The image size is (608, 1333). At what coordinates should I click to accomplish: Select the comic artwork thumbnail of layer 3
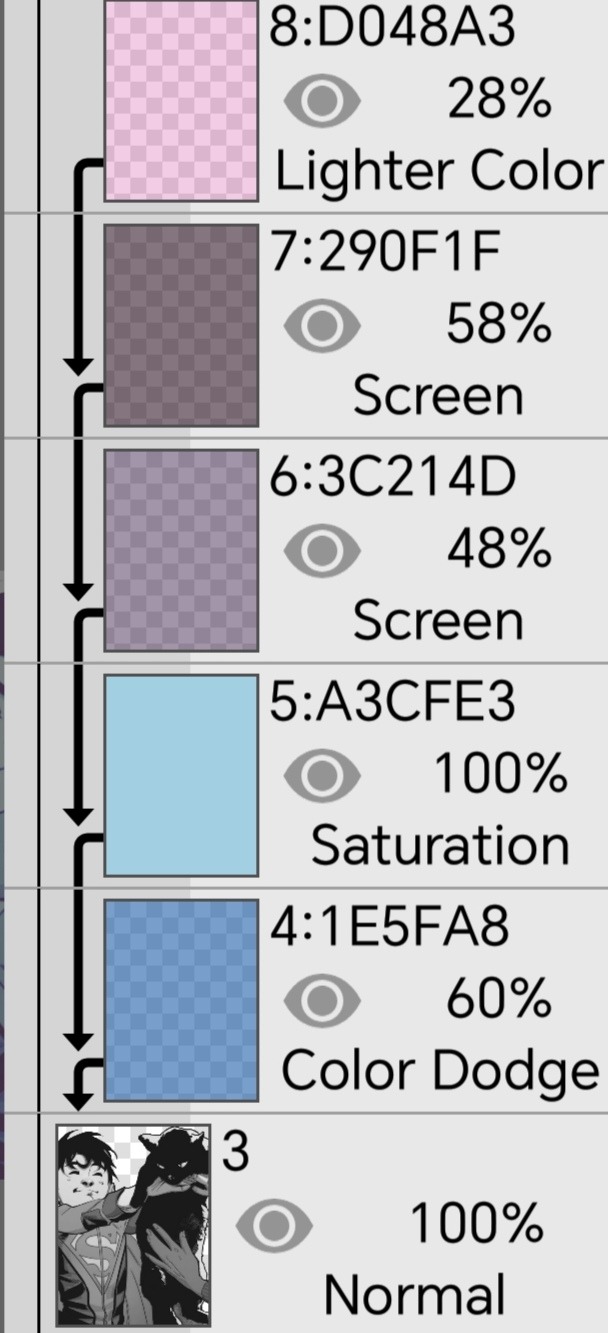click(x=134, y=1225)
